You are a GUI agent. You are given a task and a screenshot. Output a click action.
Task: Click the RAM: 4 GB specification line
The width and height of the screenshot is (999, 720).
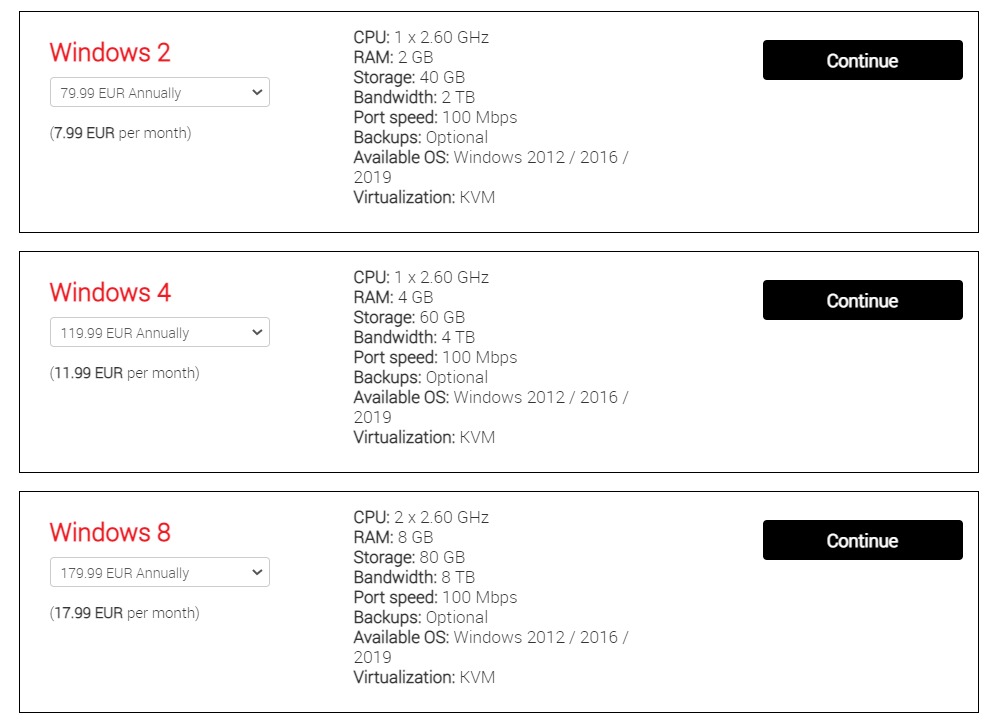point(393,298)
